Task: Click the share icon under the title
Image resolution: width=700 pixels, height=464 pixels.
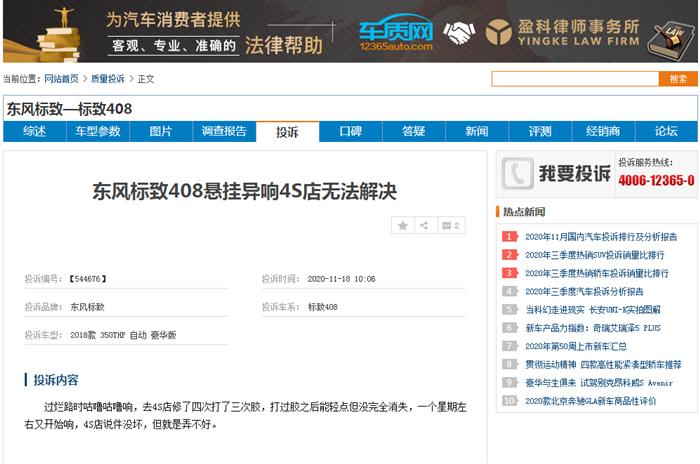Action: (x=425, y=226)
